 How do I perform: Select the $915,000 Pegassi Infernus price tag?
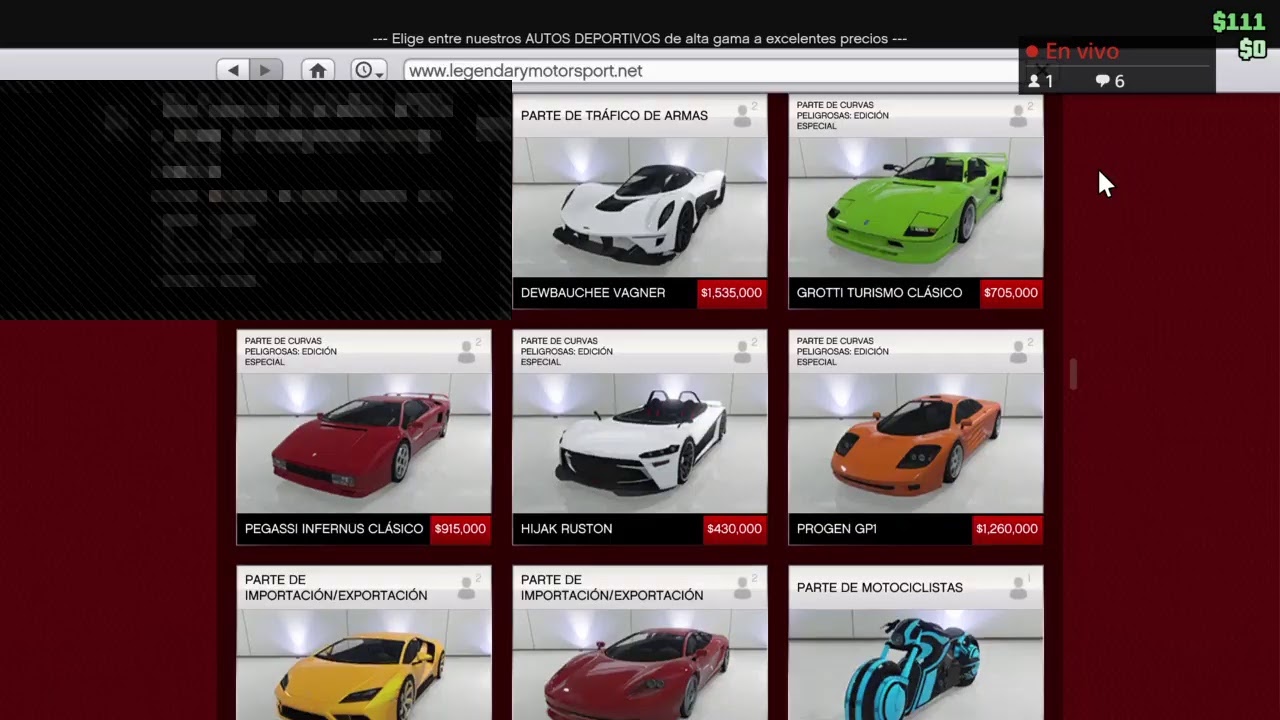click(460, 529)
